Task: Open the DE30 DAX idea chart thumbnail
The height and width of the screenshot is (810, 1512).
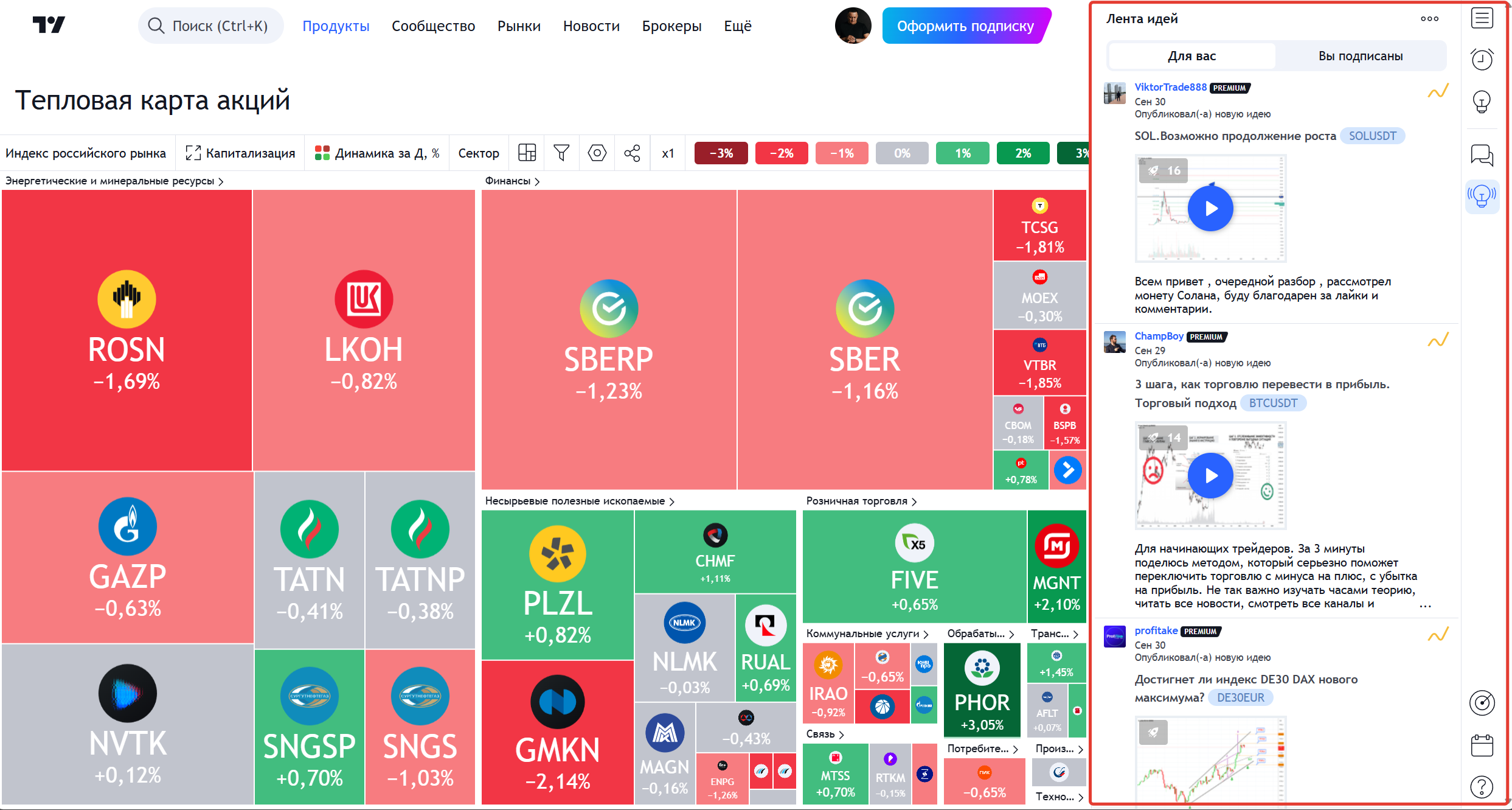Action: click(x=1210, y=761)
